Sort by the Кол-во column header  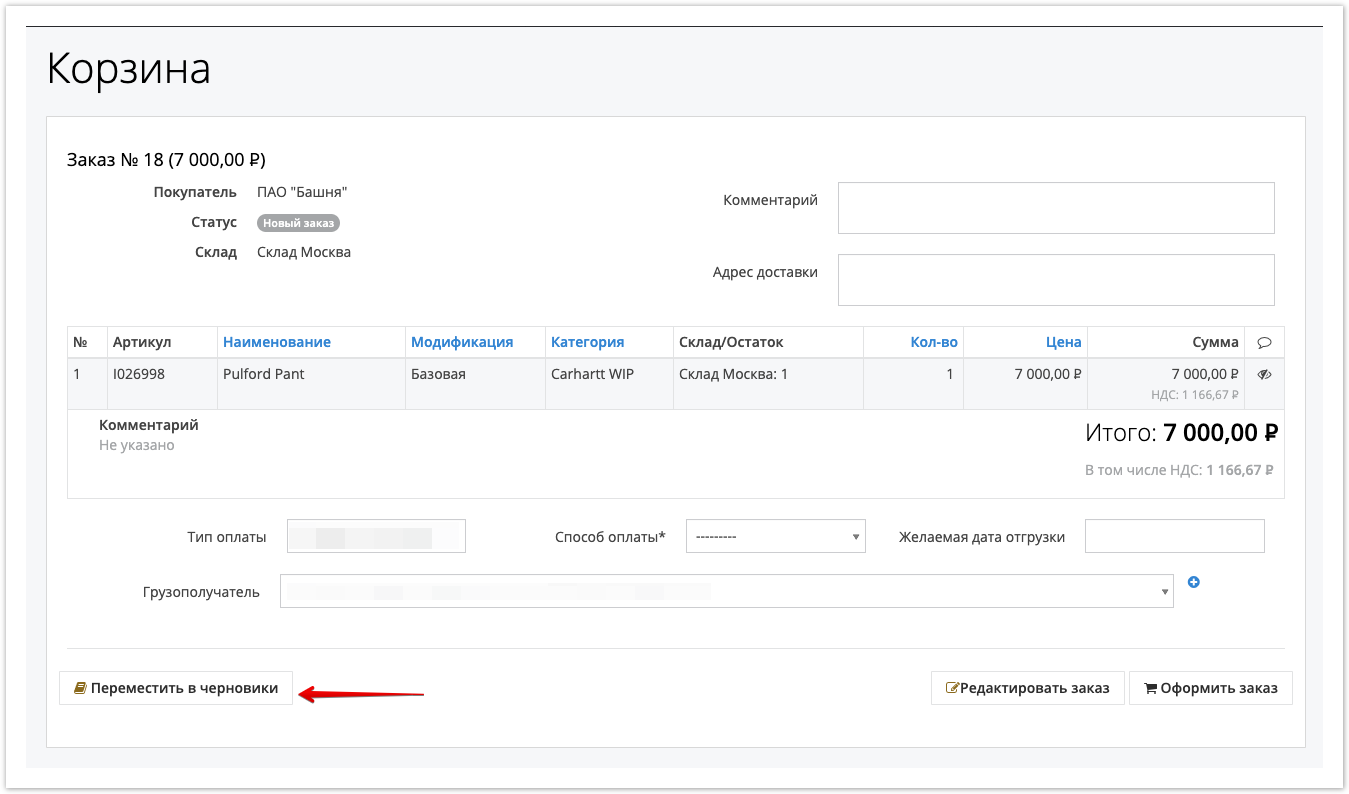[934, 342]
